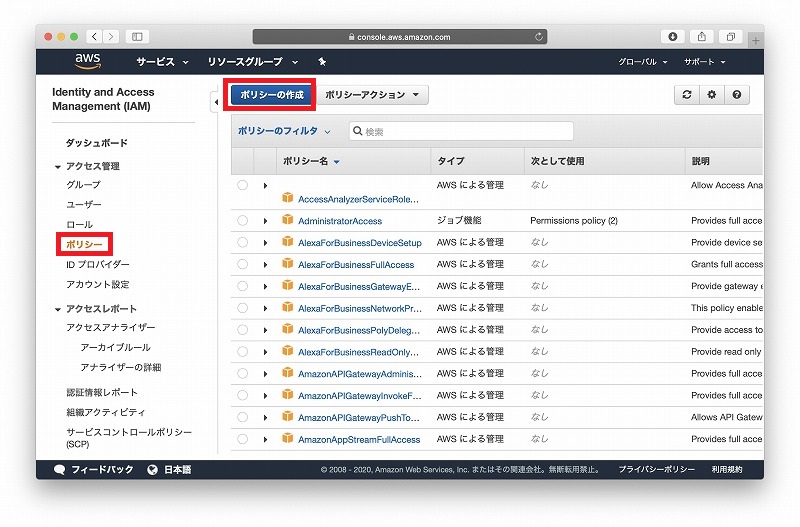Select ポリシー in sidebar
Viewport: 800px width, 527px height.
pos(84,244)
